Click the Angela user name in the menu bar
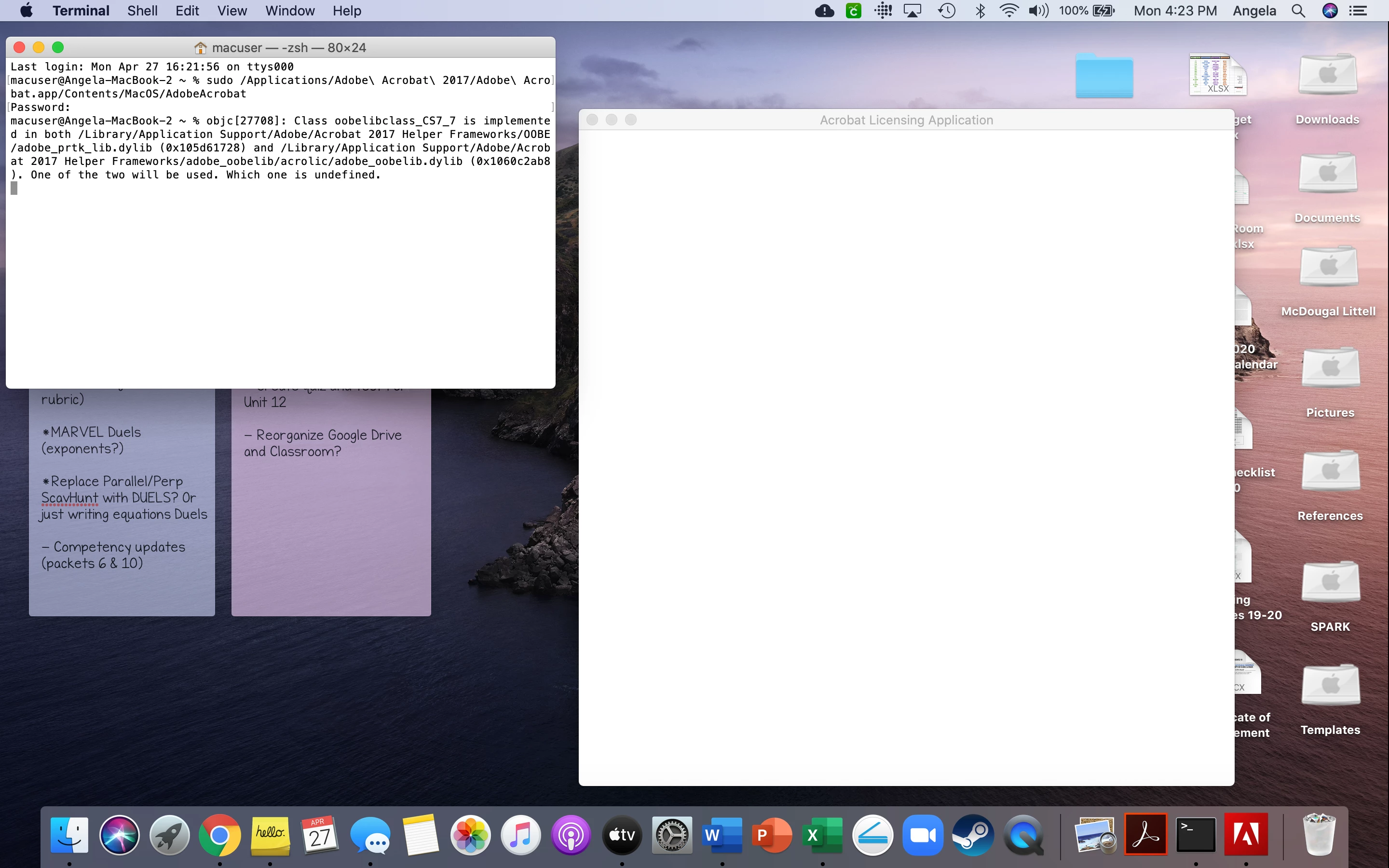Screen dimensions: 1389x868 point(1254,11)
